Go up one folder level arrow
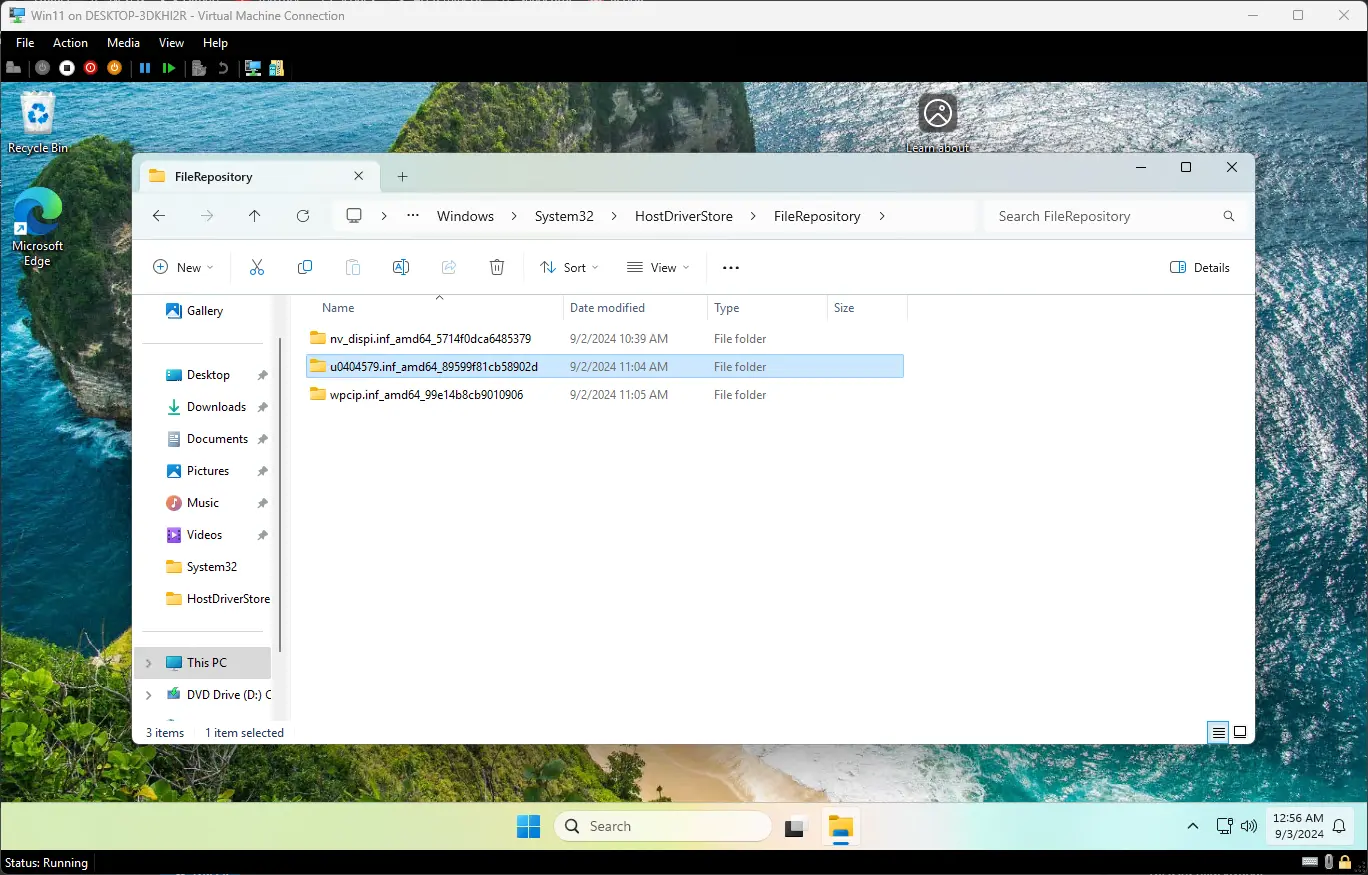1368x875 pixels. [255, 216]
